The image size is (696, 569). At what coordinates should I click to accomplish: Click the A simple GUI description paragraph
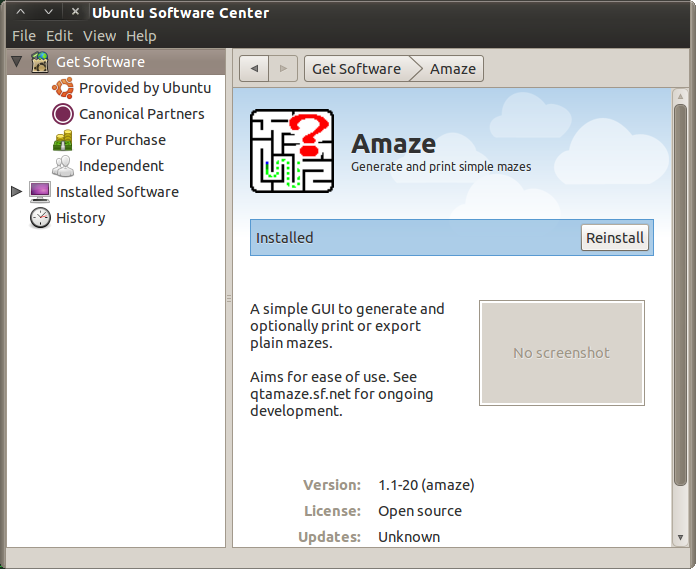[x=347, y=326]
